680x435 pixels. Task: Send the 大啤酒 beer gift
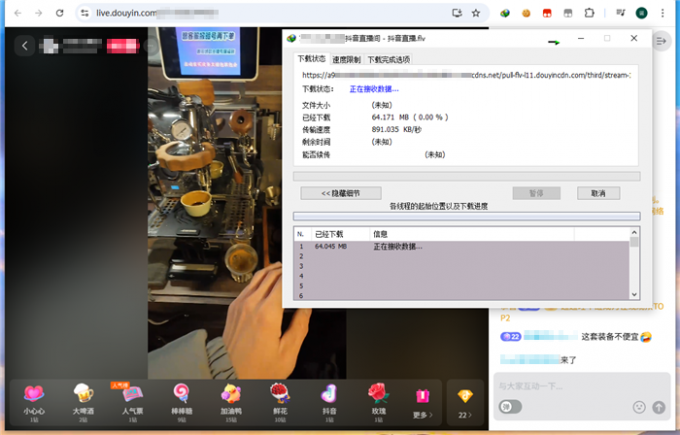click(x=83, y=402)
